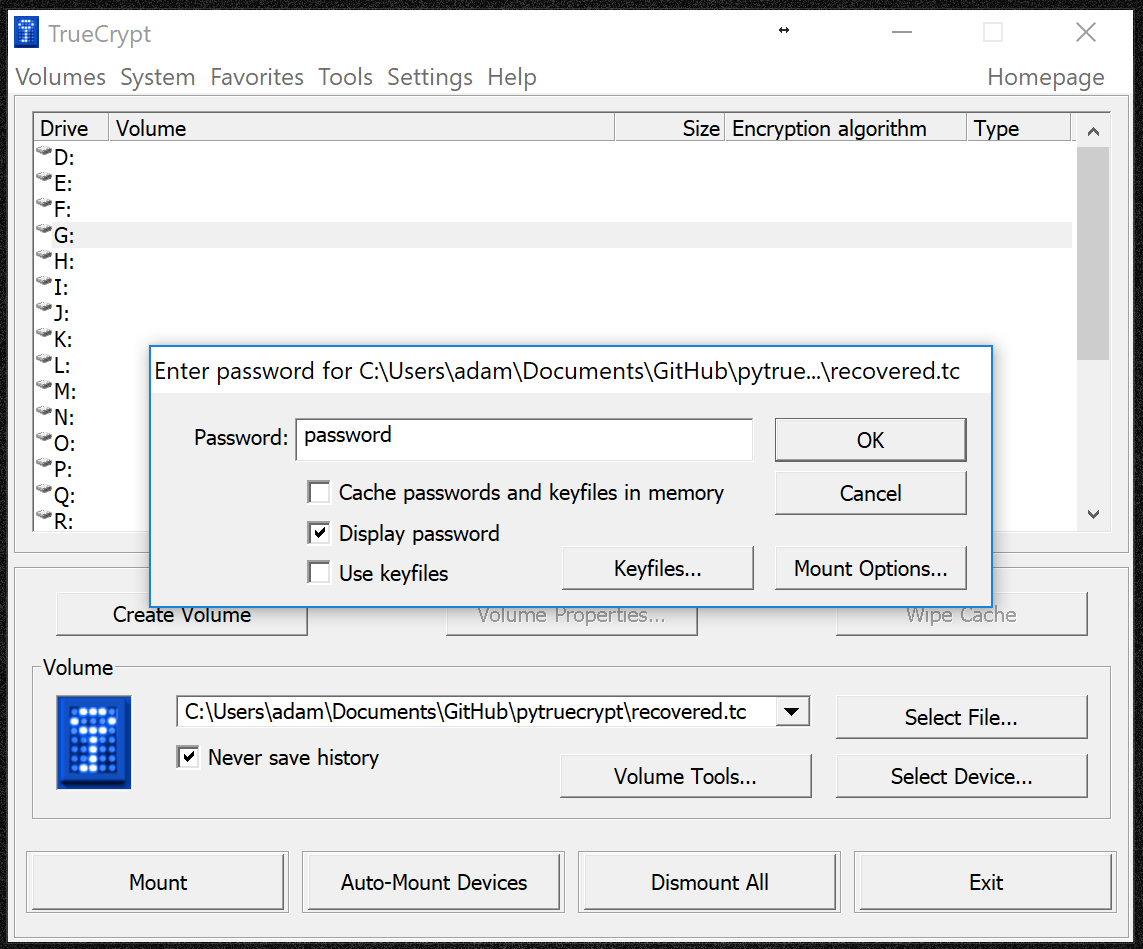Toggle Never save history checkbox
The height and width of the screenshot is (949, 1143).
pos(188,757)
